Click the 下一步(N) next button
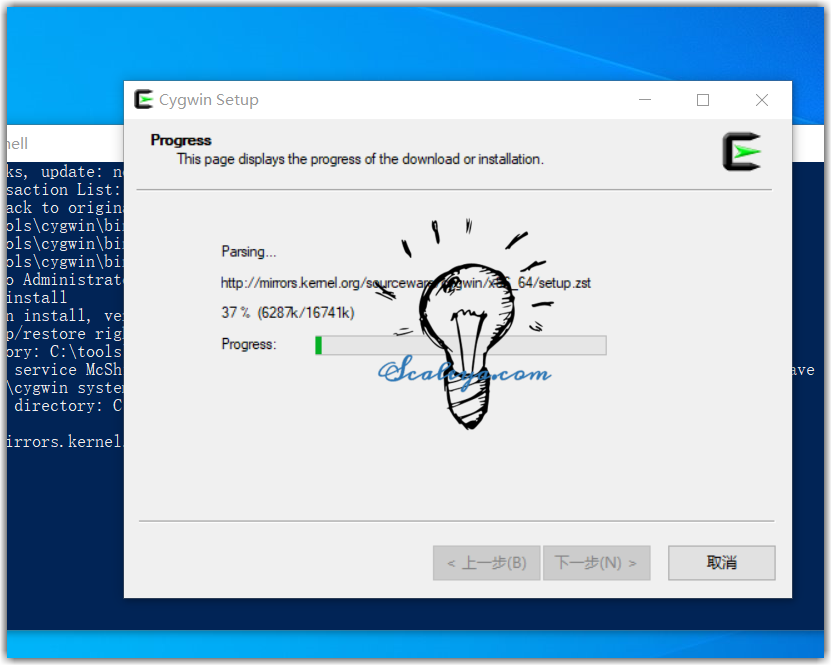The width and height of the screenshot is (832, 666). [x=596, y=563]
